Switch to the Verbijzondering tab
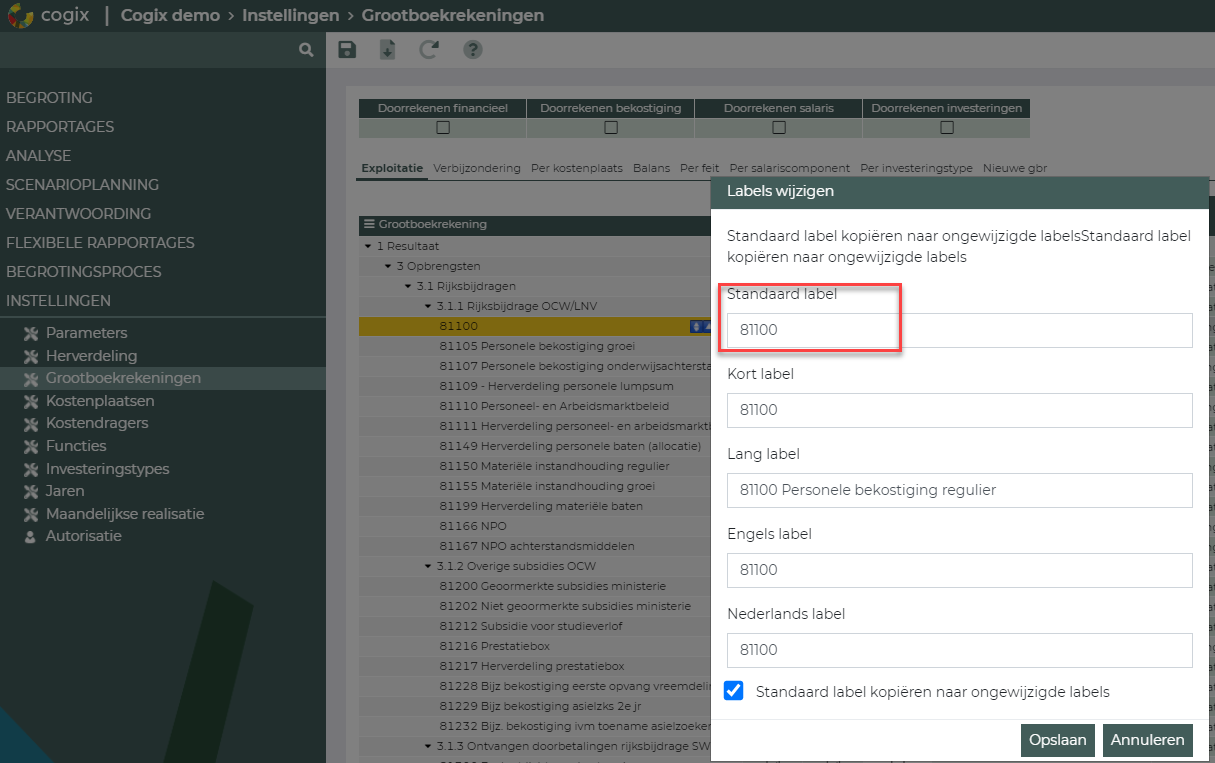 point(476,169)
